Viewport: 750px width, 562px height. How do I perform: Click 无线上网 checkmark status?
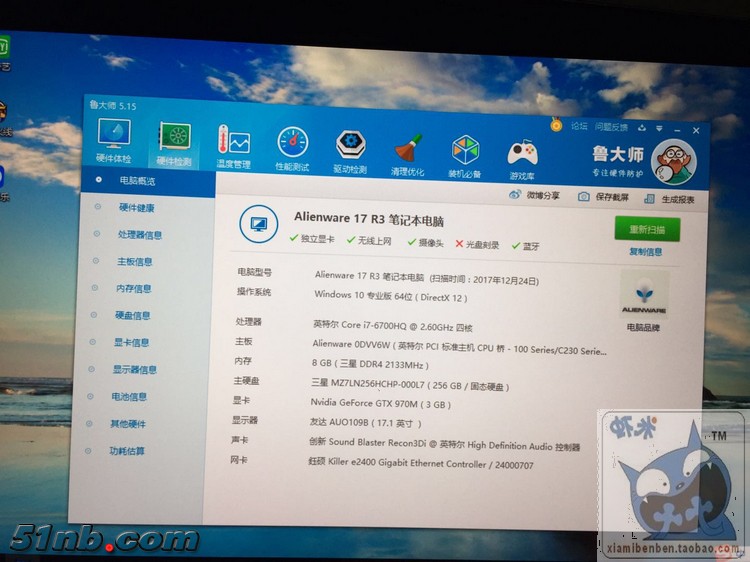[x=369, y=240]
